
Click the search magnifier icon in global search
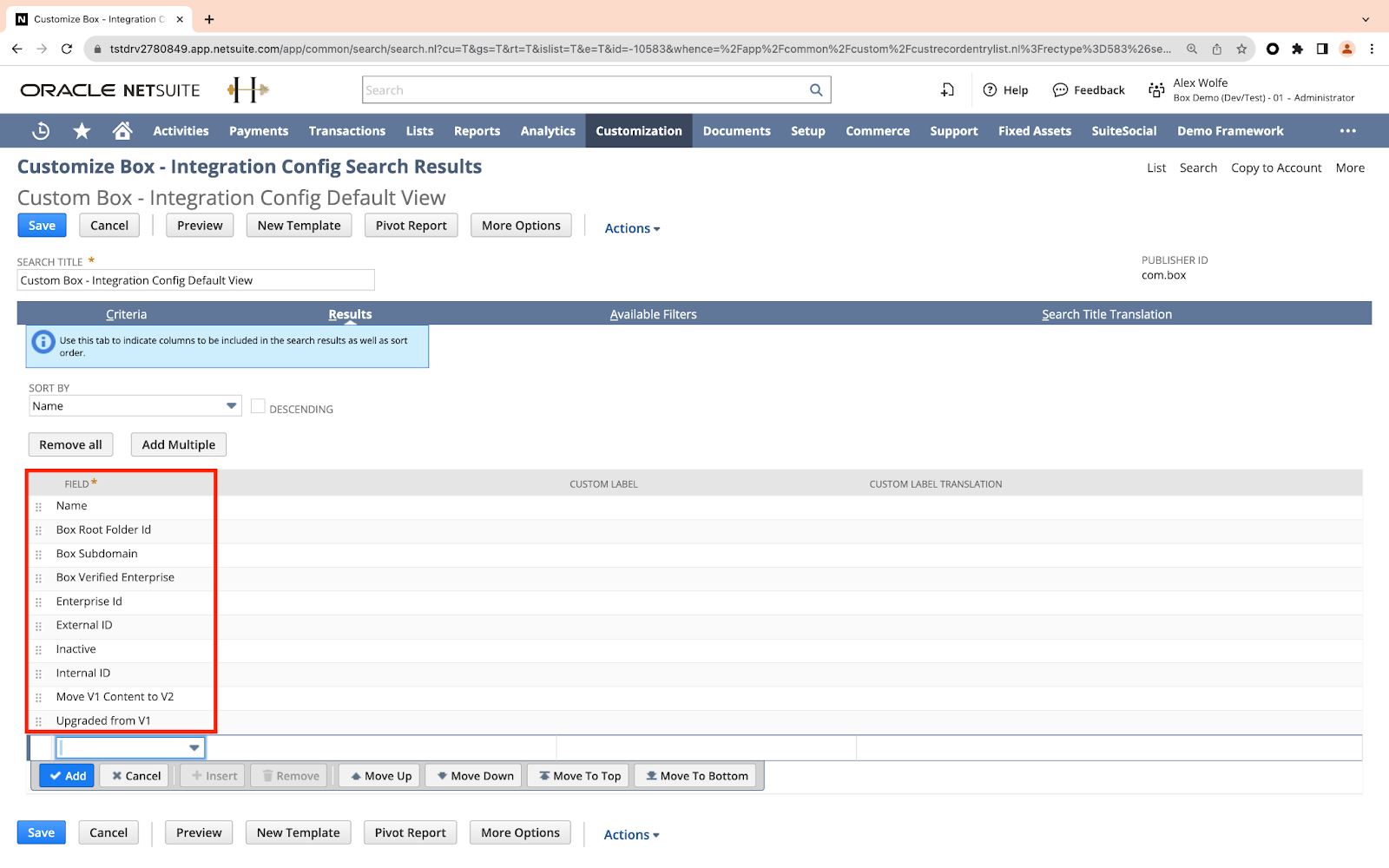pos(816,90)
